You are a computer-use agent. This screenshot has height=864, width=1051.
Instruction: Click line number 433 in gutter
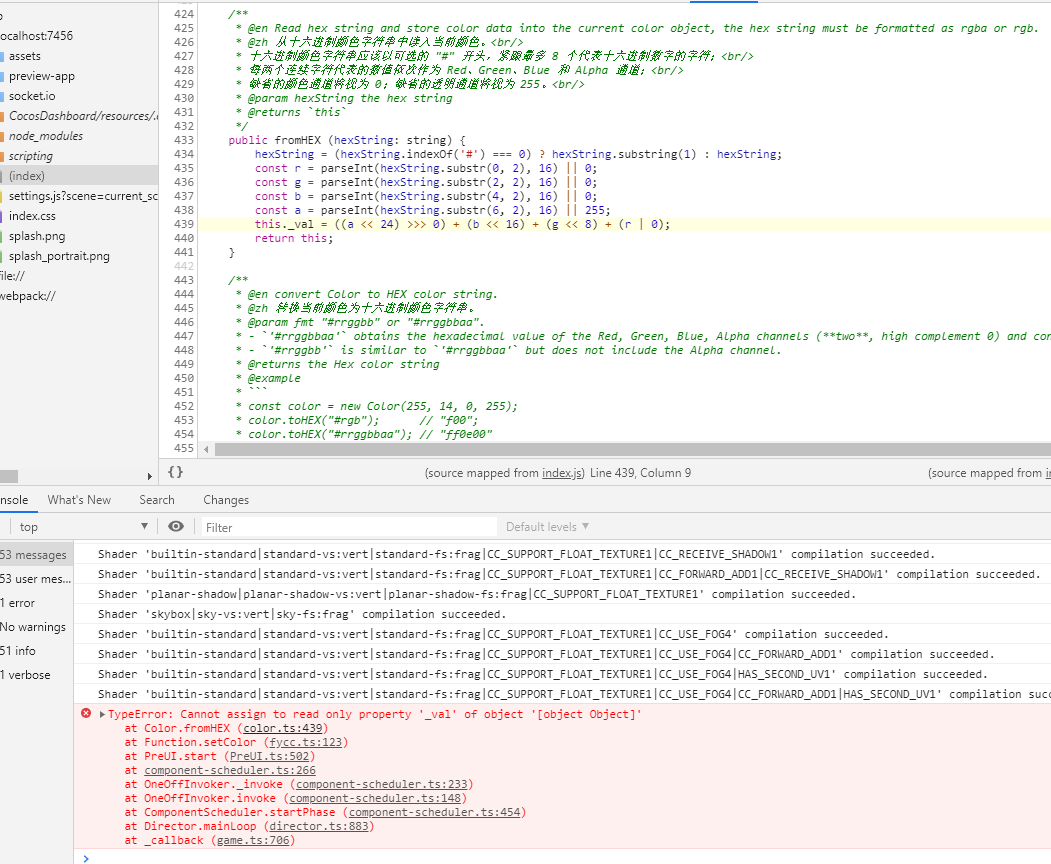tap(184, 140)
